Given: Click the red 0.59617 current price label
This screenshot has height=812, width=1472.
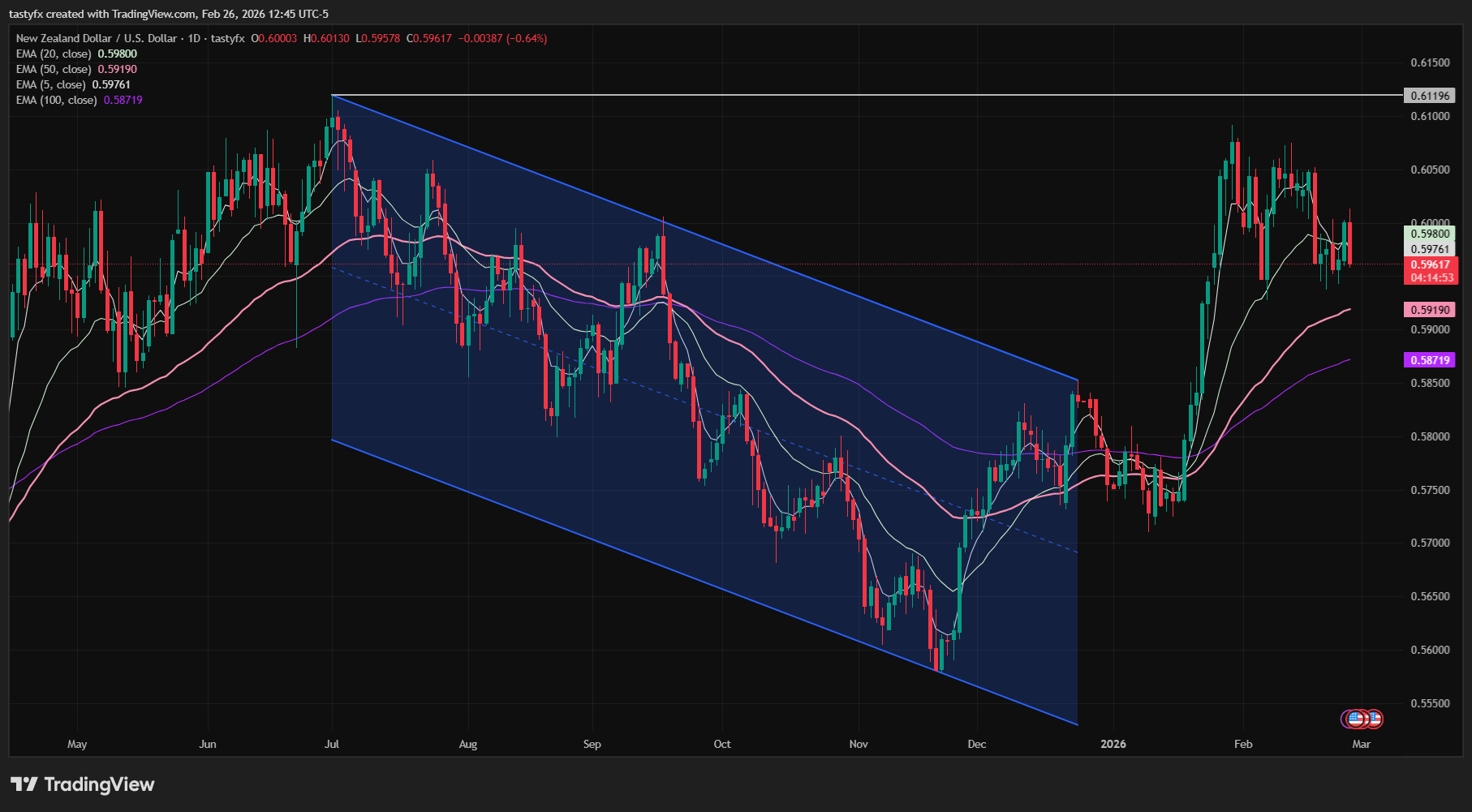Looking at the screenshot, I should (x=1431, y=264).
